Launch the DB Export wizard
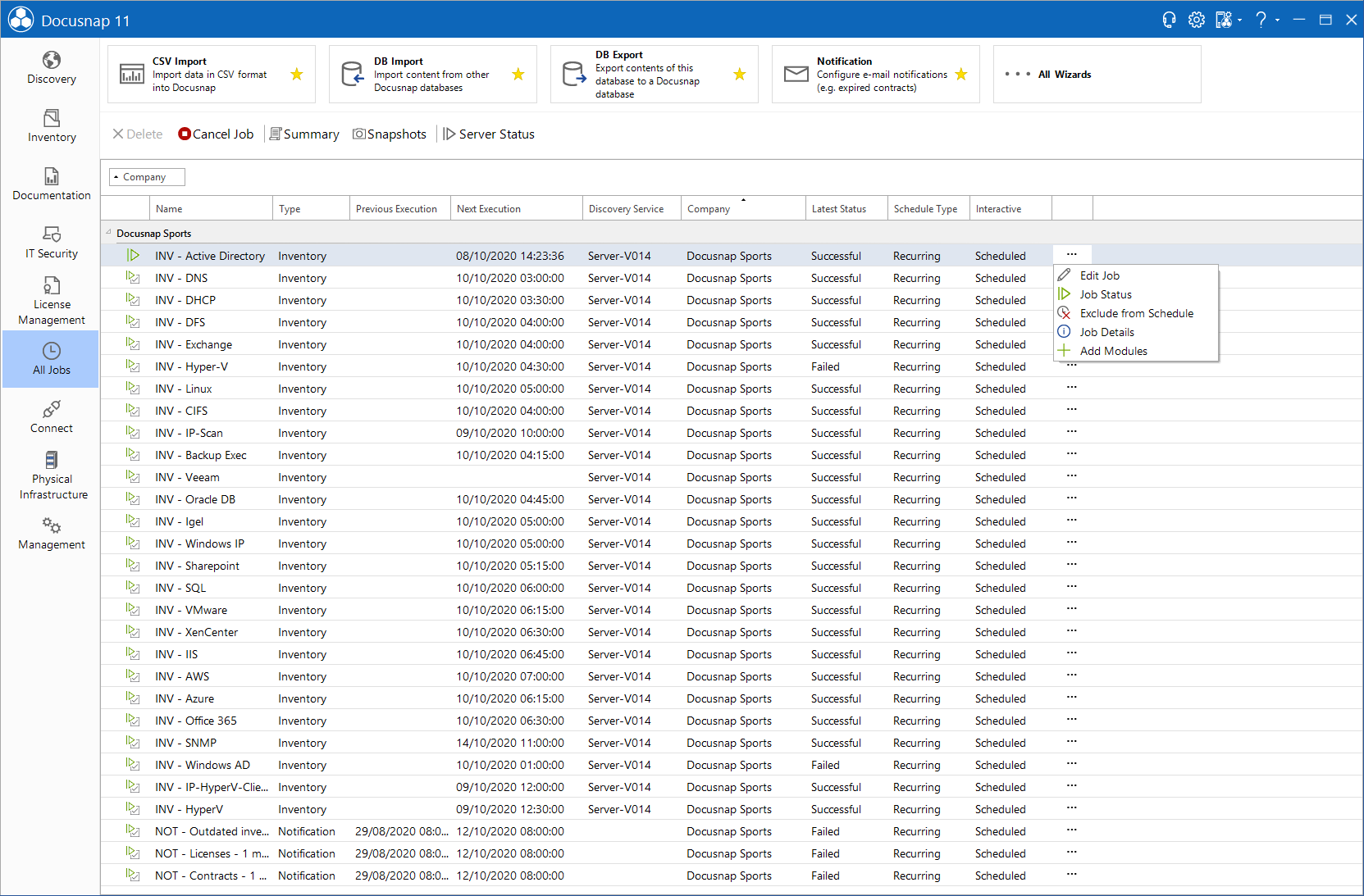This screenshot has height=896, width=1364. pos(655,75)
